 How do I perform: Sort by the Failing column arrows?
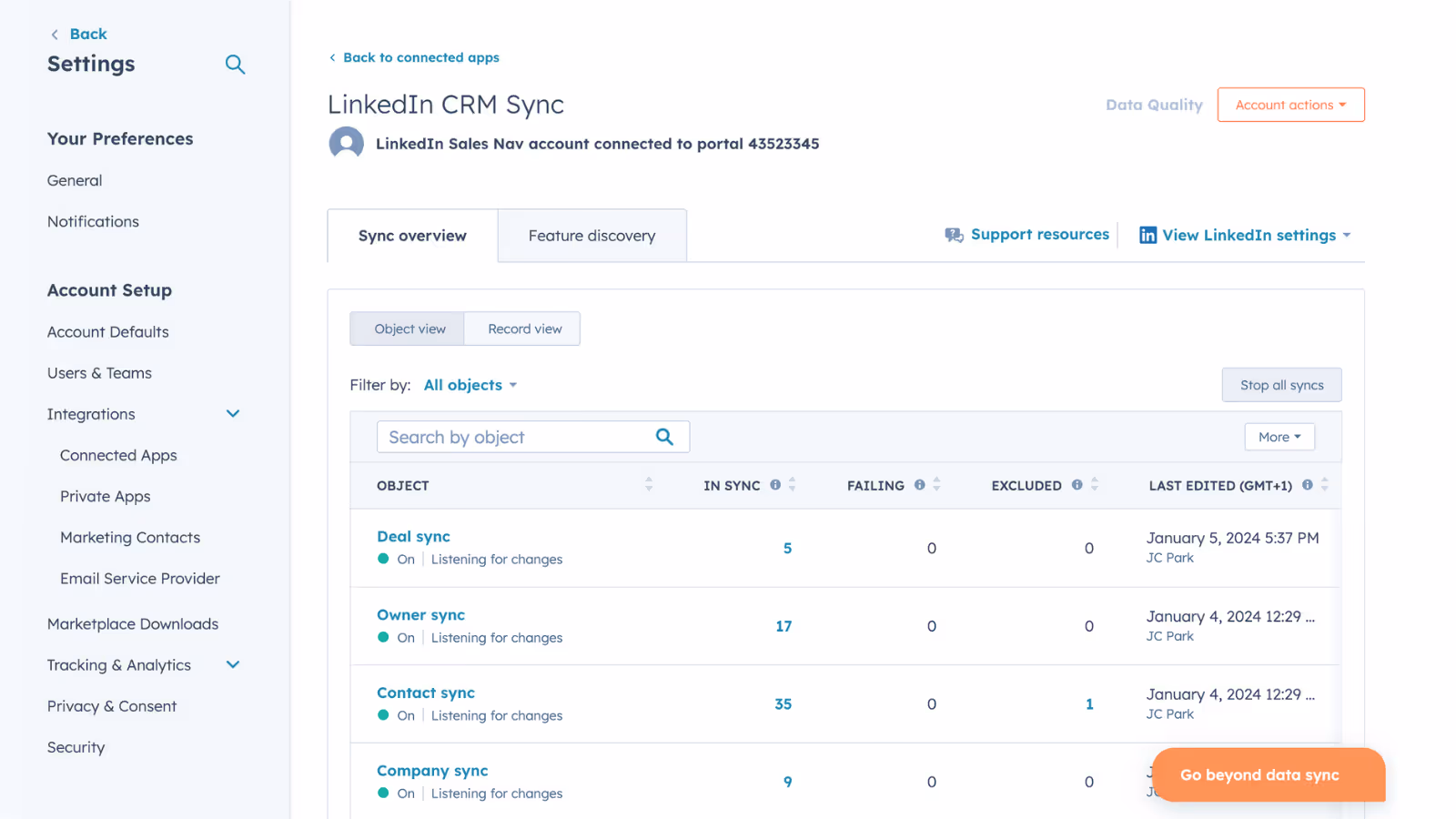[937, 485]
